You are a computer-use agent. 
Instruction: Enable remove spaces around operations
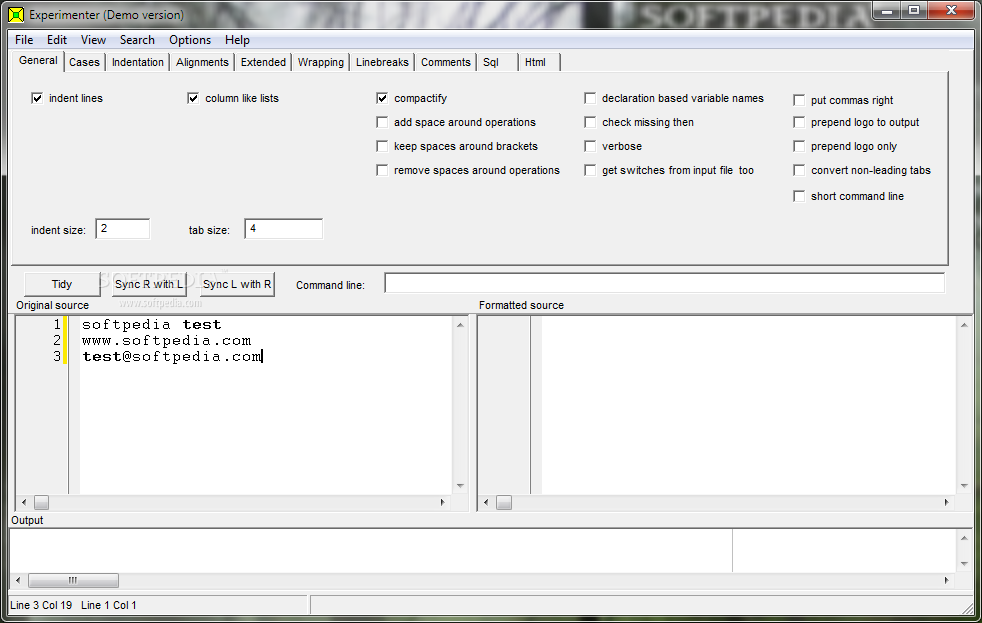coord(382,170)
